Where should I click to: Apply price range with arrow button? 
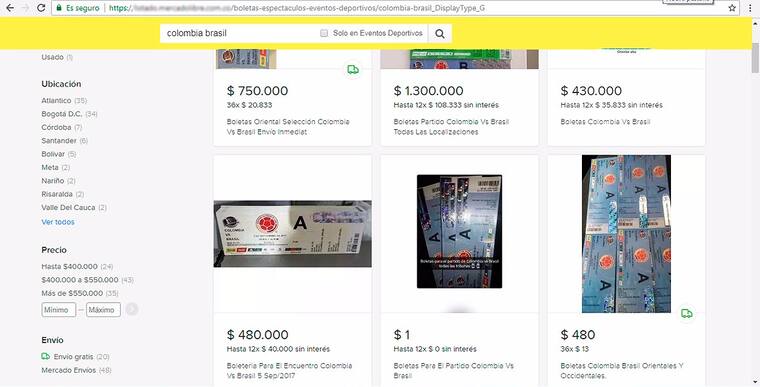click(131, 309)
